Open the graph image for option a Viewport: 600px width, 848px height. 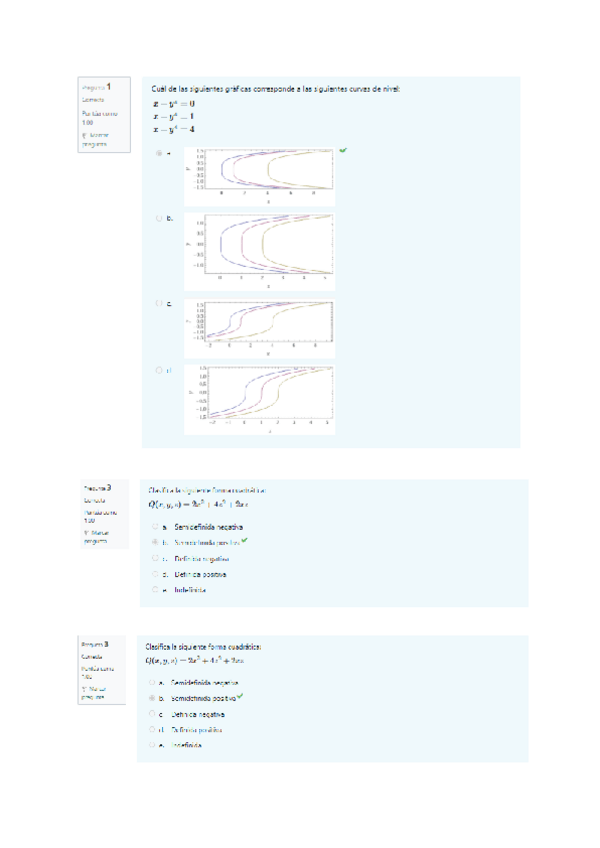coord(259,173)
